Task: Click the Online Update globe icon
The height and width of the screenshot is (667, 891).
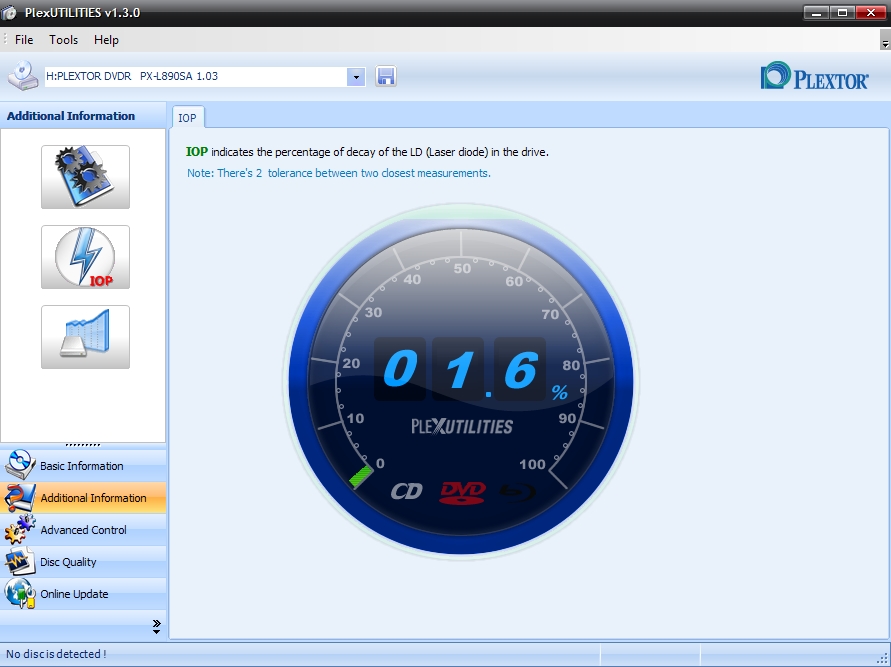Action: (20, 594)
